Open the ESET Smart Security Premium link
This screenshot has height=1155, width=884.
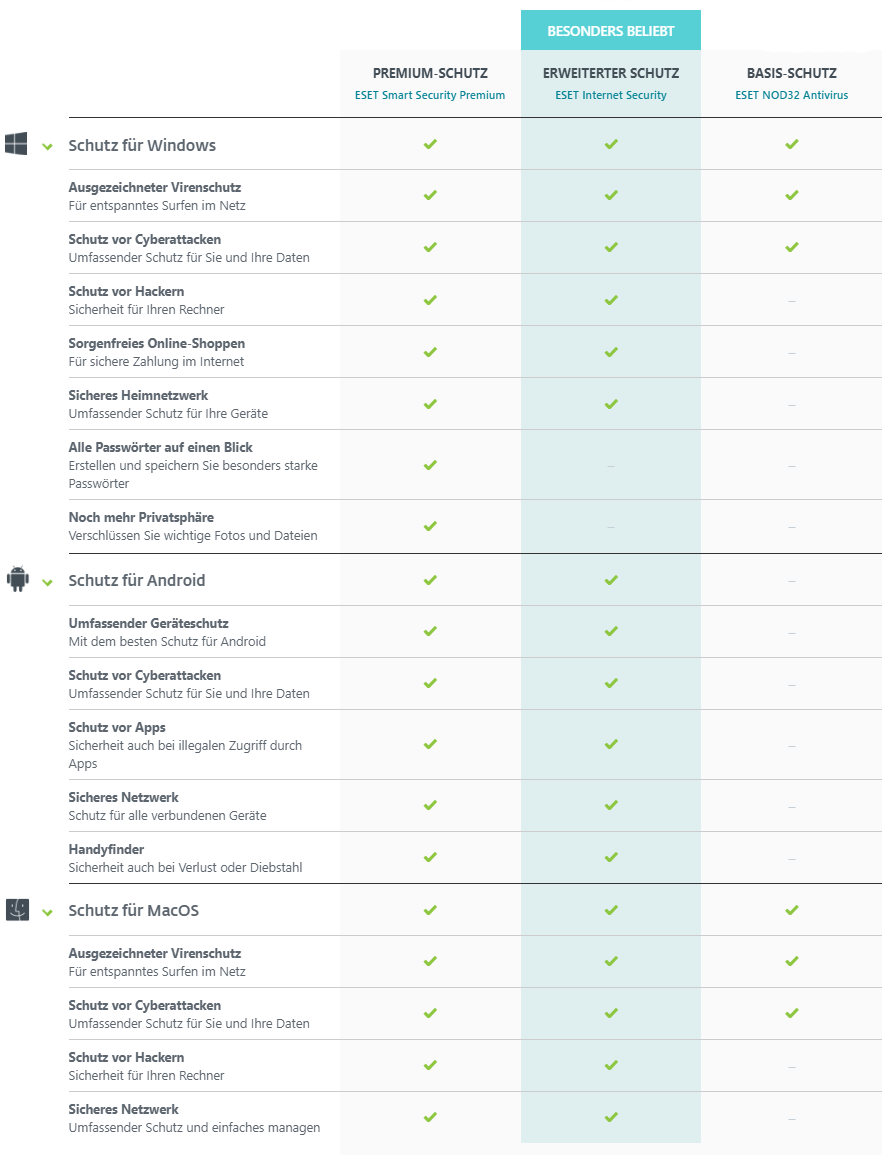(430, 95)
